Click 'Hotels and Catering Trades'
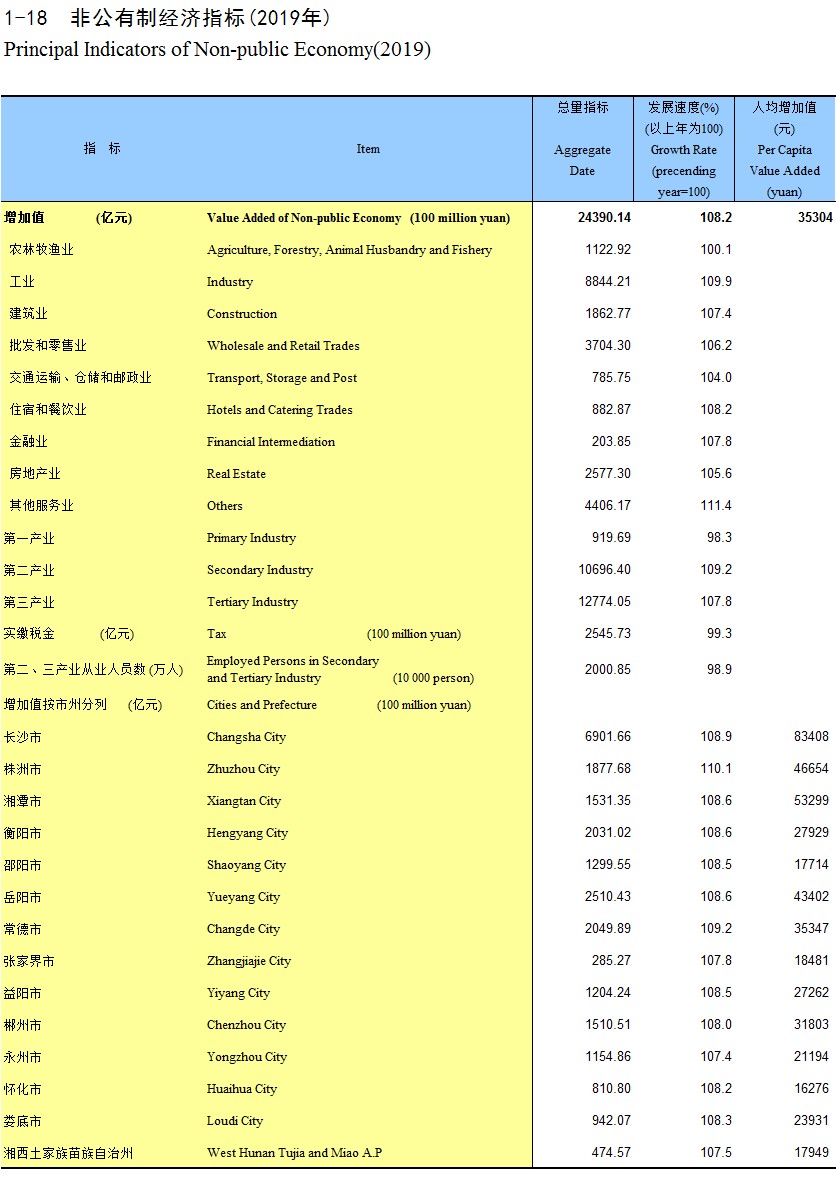836x1201 pixels. [279, 410]
